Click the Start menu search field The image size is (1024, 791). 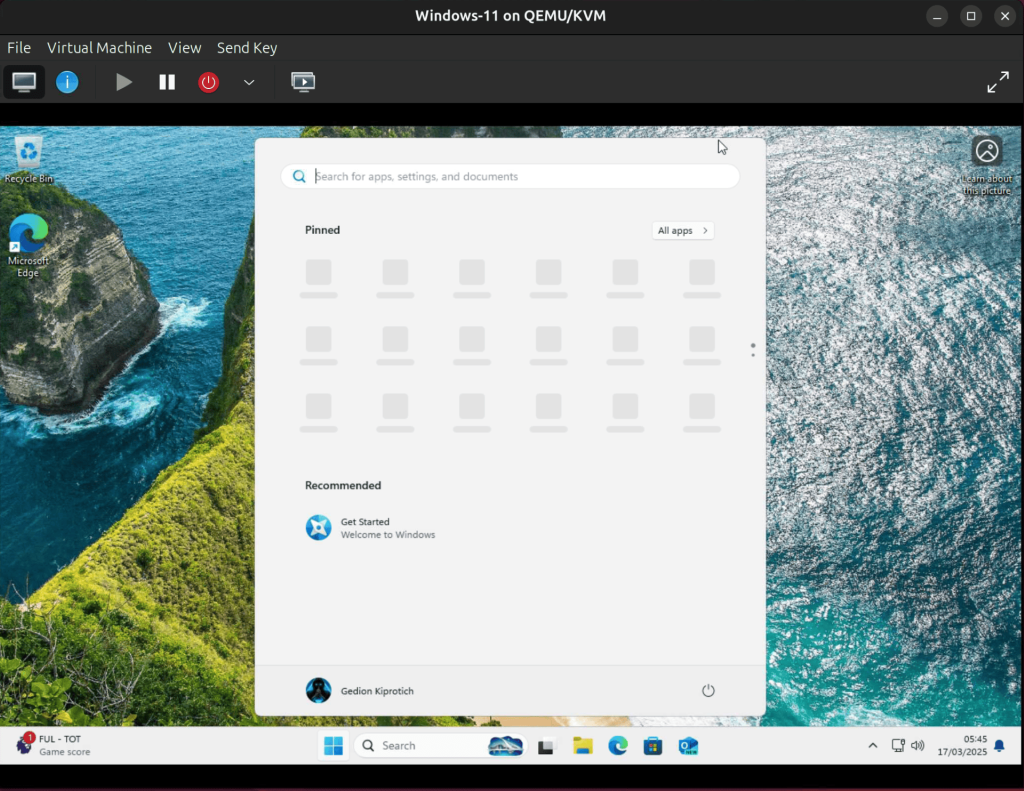pos(510,176)
